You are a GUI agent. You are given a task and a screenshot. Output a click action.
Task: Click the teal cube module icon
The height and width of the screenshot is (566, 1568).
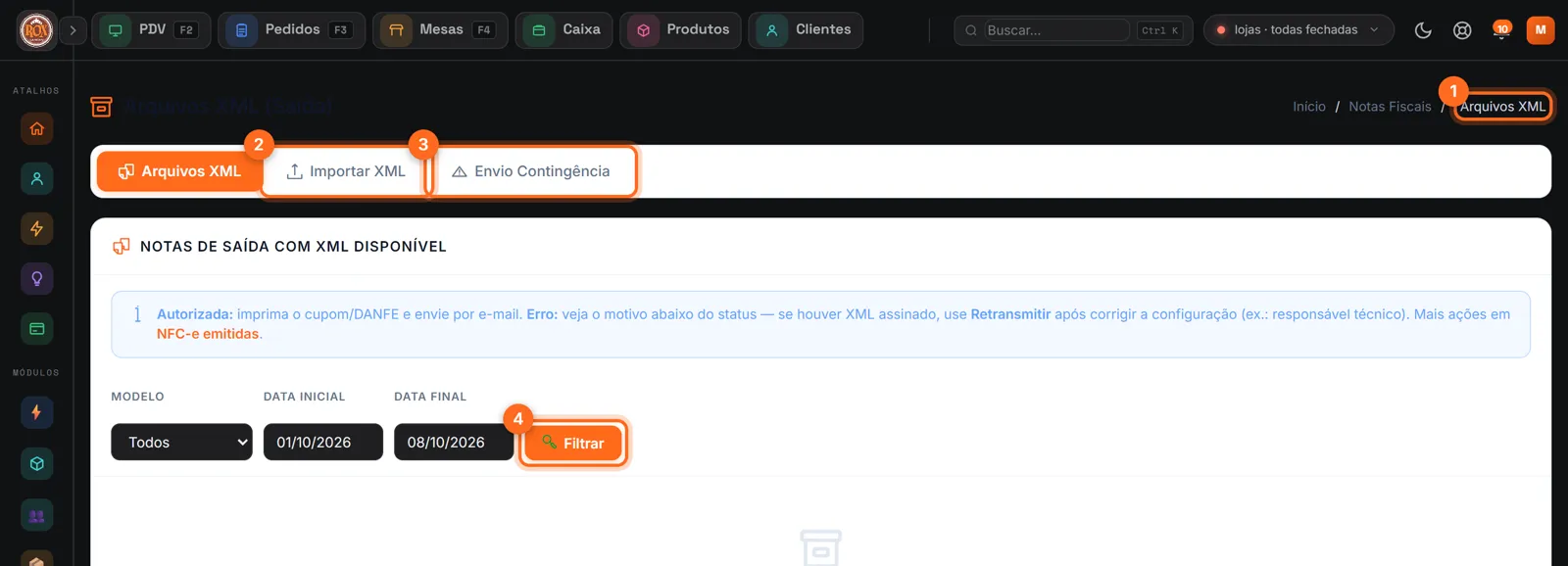coord(37,463)
